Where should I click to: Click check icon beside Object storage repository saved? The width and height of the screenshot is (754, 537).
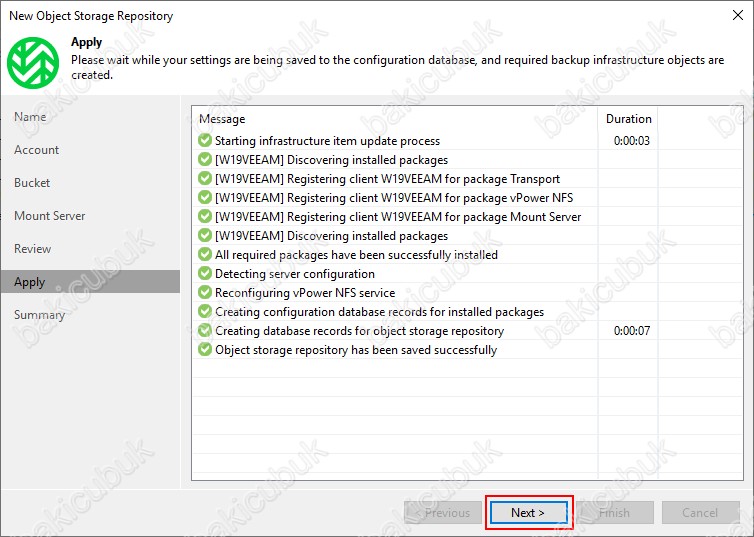tap(205, 350)
